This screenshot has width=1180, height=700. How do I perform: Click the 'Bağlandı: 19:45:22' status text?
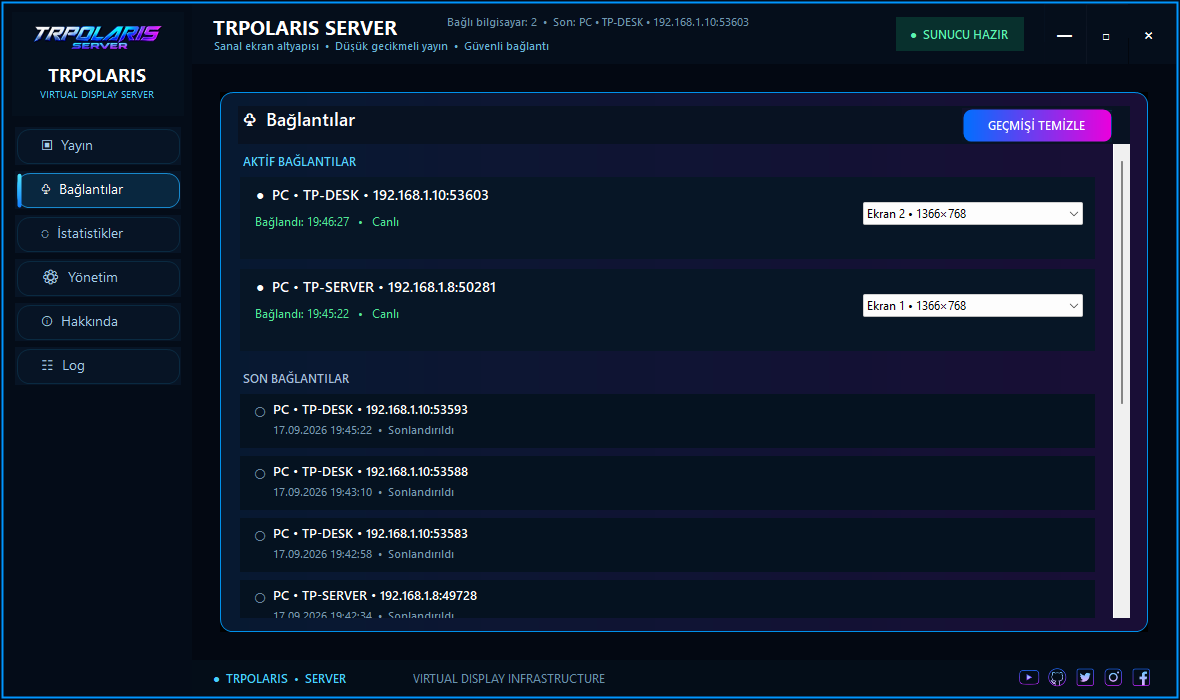point(302,314)
